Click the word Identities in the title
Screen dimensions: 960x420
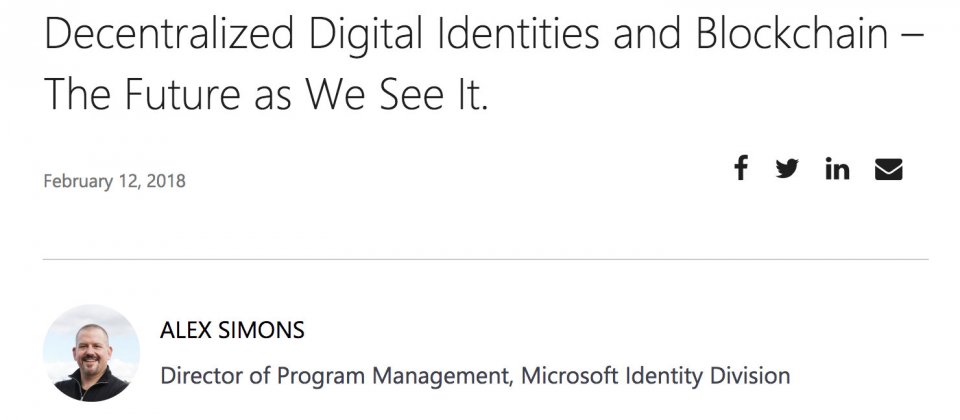point(517,34)
